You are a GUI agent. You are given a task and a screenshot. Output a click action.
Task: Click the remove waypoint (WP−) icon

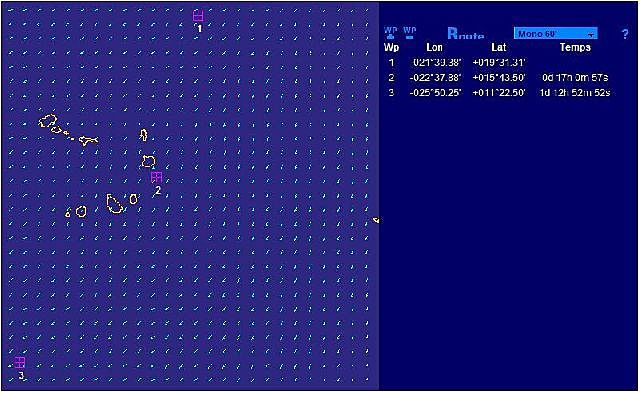tap(409, 33)
